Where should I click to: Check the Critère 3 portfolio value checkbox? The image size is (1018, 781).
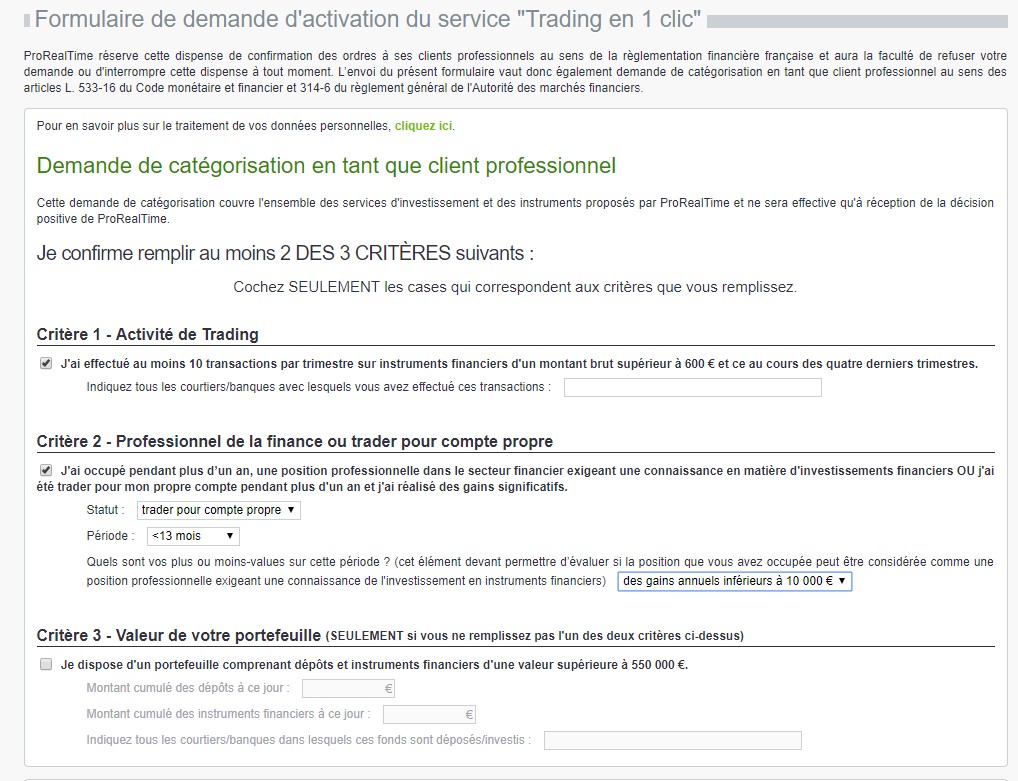point(46,664)
